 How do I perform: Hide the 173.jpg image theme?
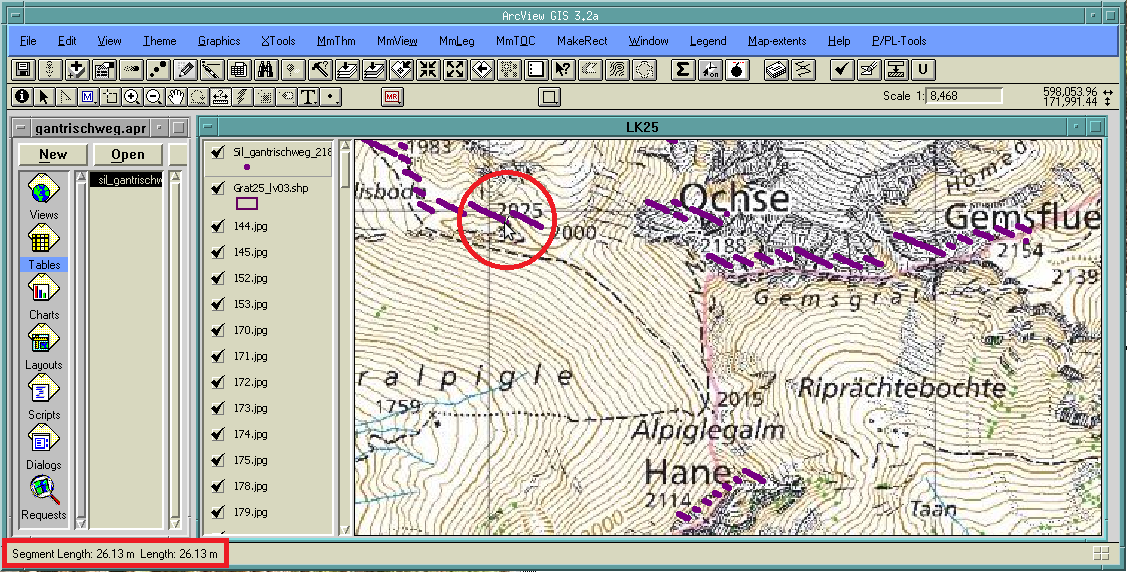click(x=217, y=408)
